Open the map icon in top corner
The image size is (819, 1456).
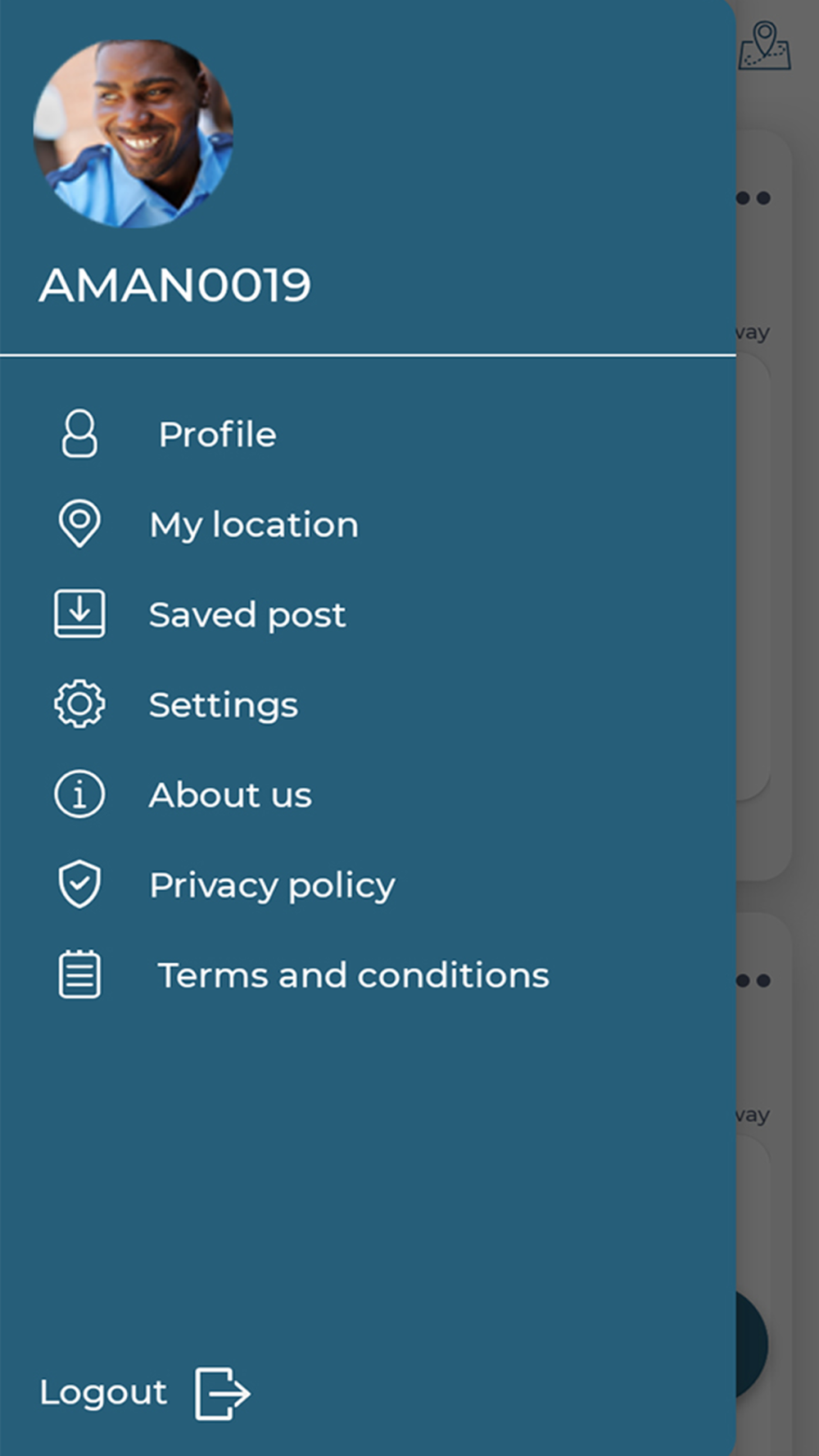pos(765,46)
